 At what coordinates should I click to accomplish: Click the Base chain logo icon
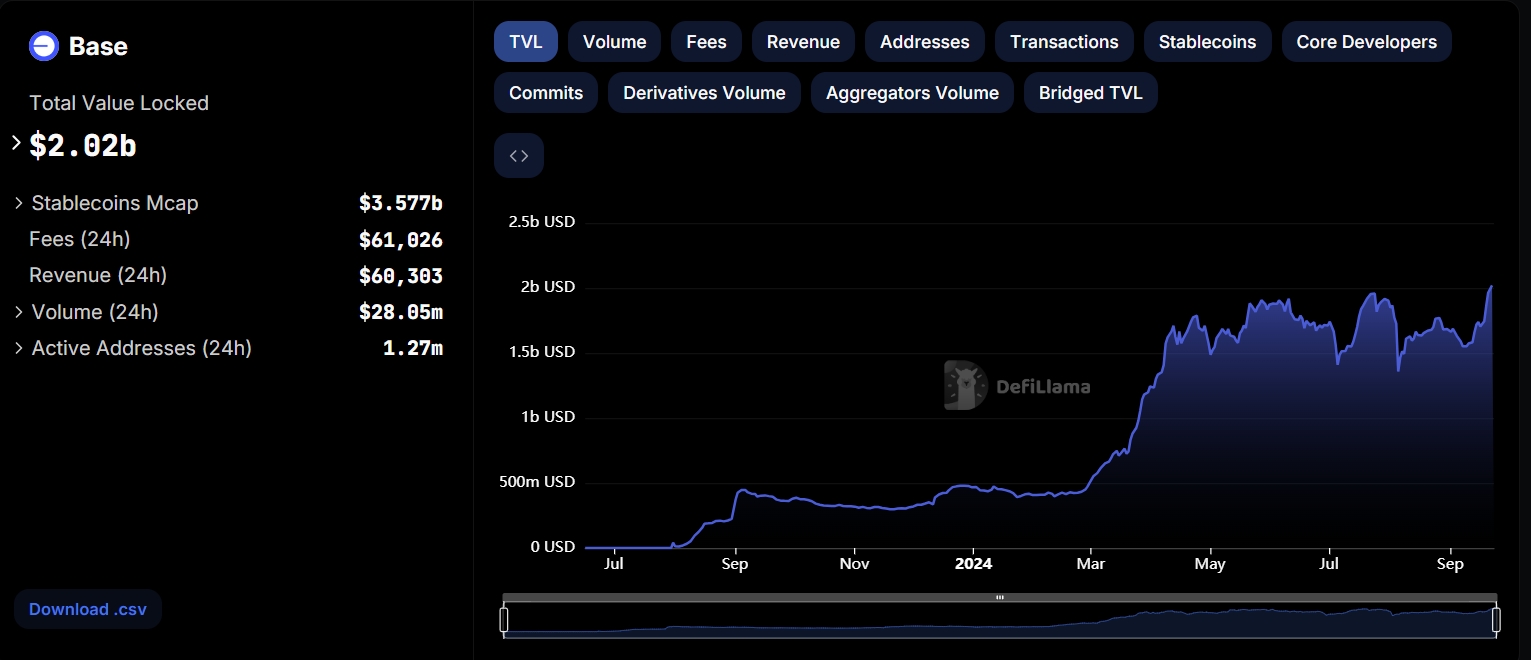pos(44,46)
